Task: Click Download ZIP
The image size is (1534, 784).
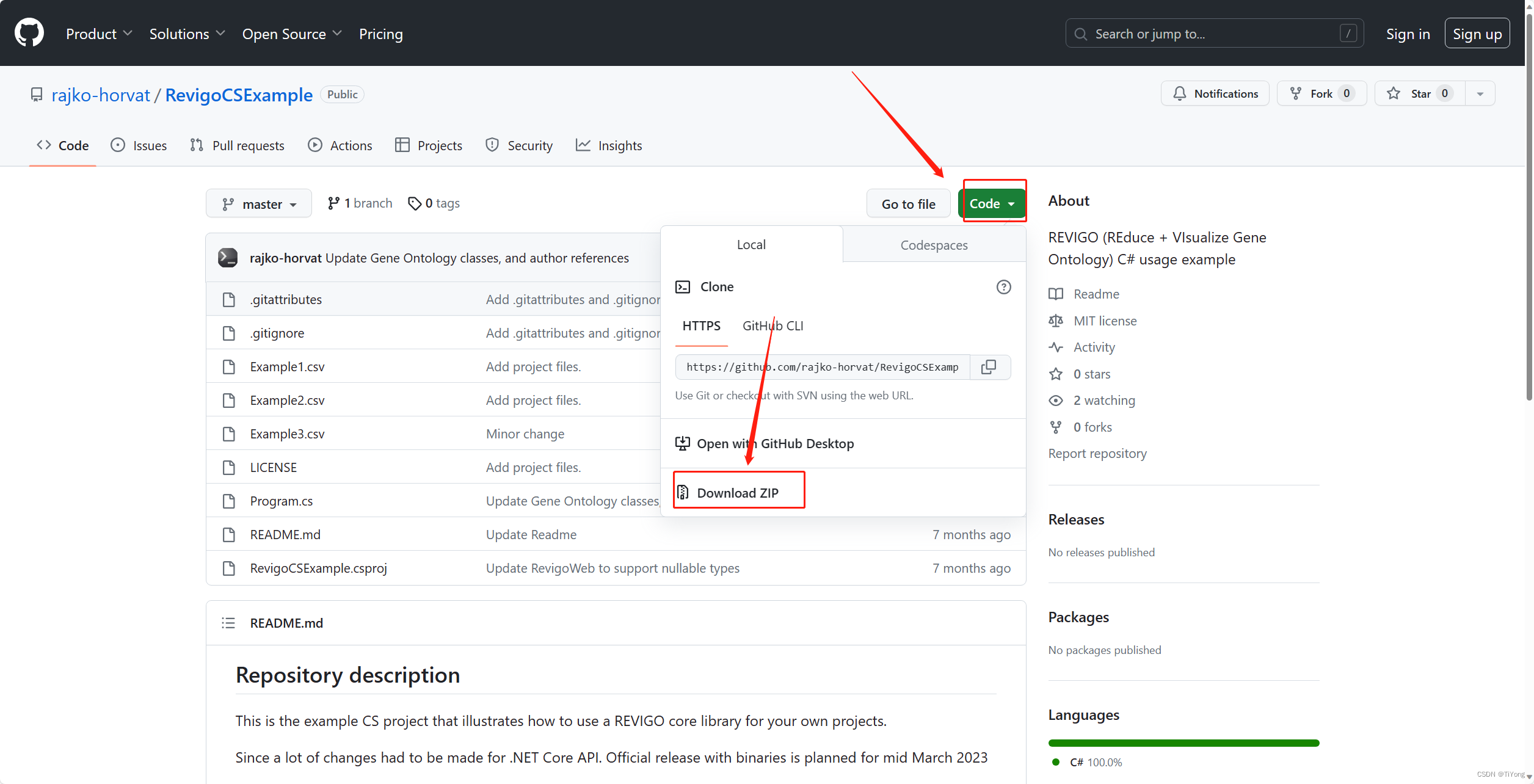Action: (x=737, y=493)
